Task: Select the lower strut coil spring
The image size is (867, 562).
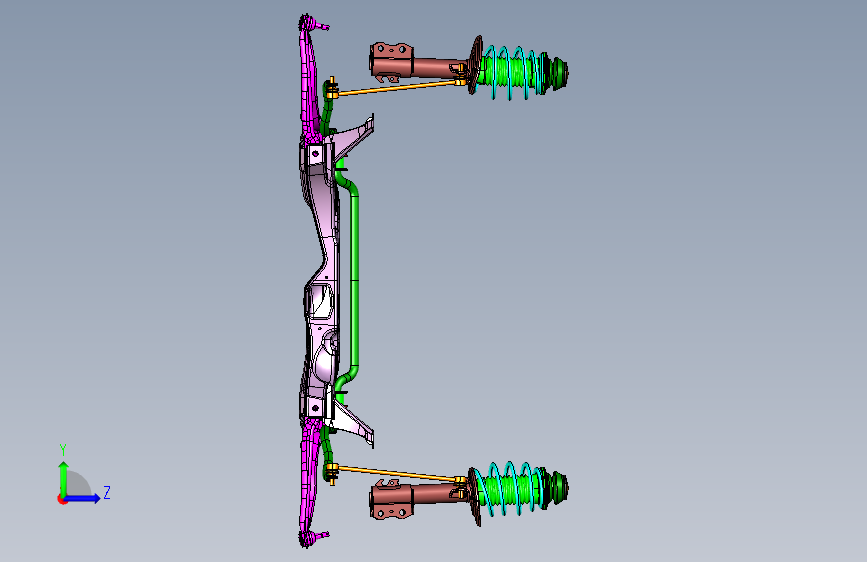Action: point(511,488)
